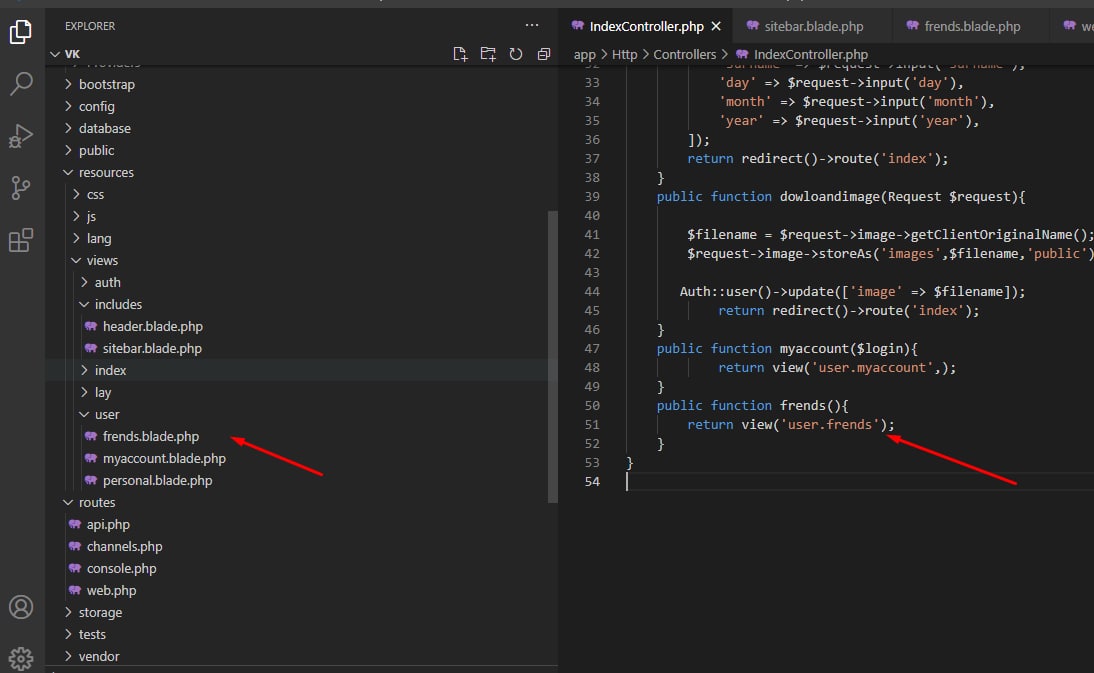Expand the bootstrap folder
The height and width of the screenshot is (673, 1094).
click(106, 84)
